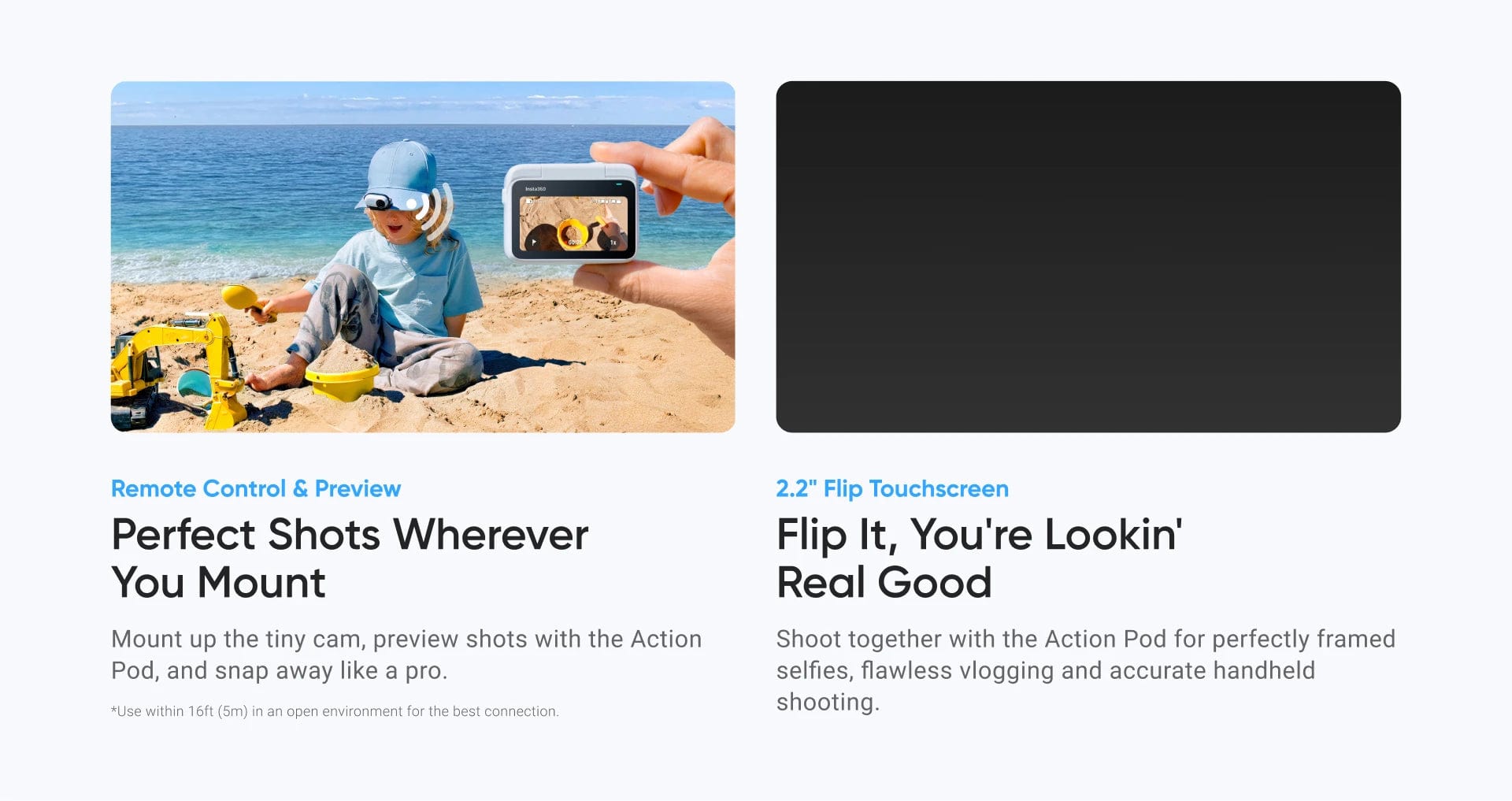This screenshot has width=1512, height=801.
Task: Click the 2.2" Flip Touchscreen label
Action: (892, 488)
